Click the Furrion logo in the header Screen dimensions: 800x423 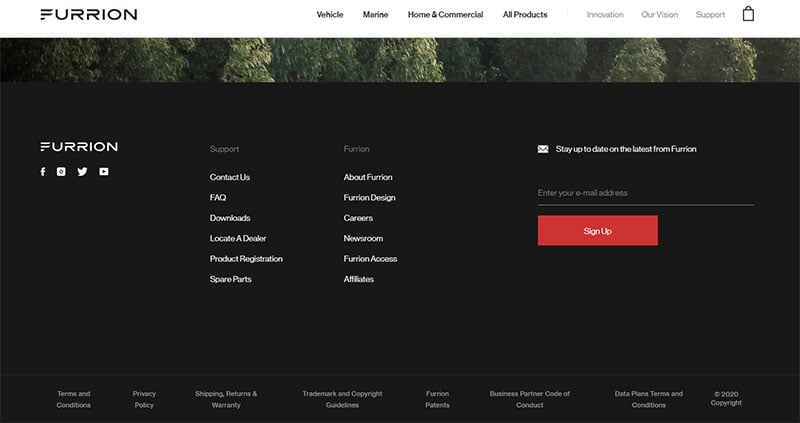[88, 14]
